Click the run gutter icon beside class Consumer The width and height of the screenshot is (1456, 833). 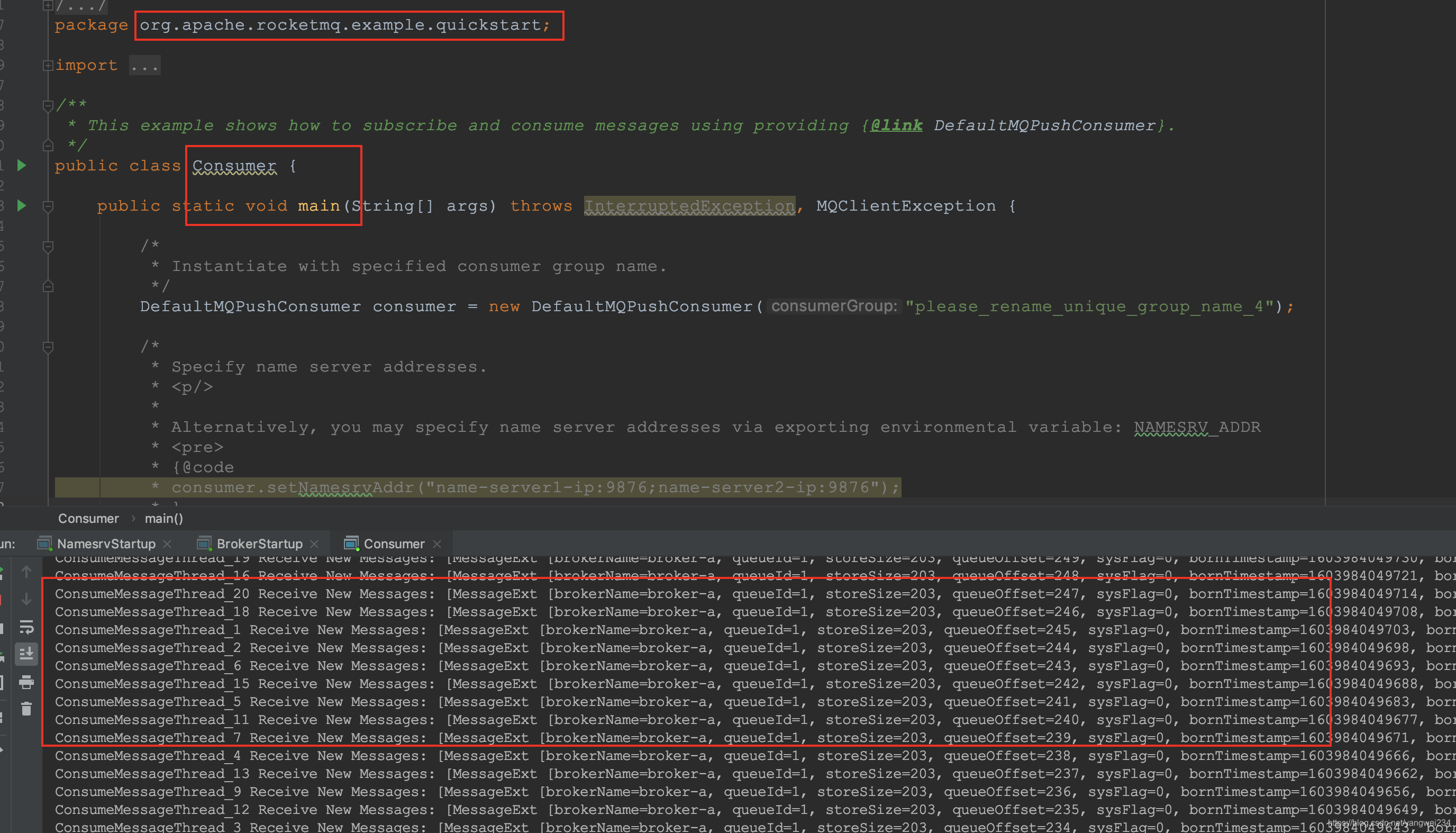[x=22, y=166]
